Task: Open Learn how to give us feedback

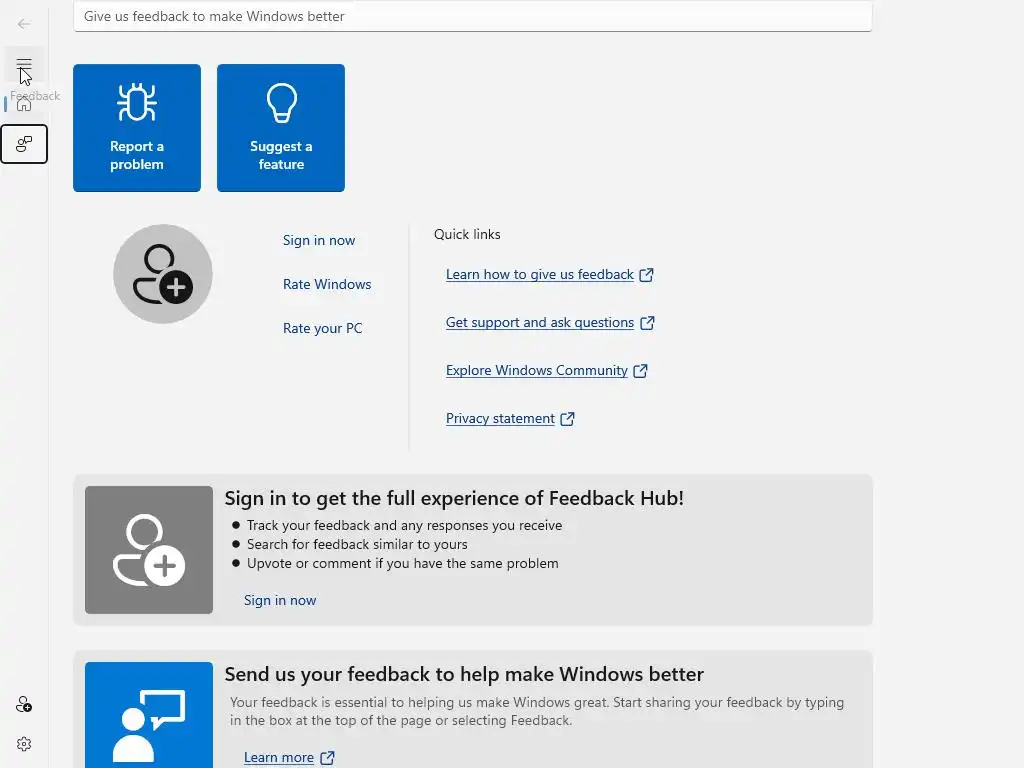Action: pos(539,274)
